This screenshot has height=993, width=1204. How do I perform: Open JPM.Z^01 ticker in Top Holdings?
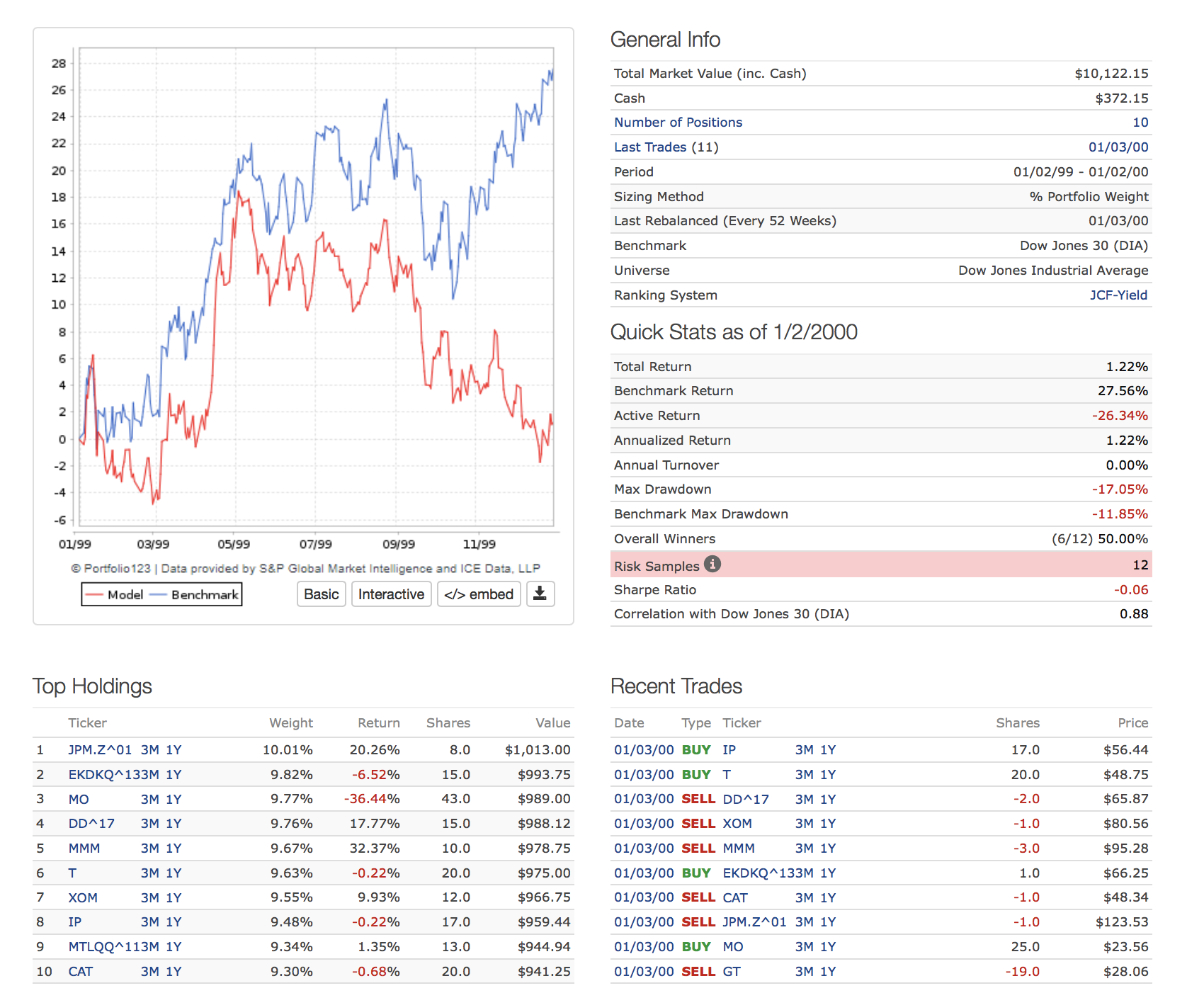pyautogui.click(x=100, y=750)
